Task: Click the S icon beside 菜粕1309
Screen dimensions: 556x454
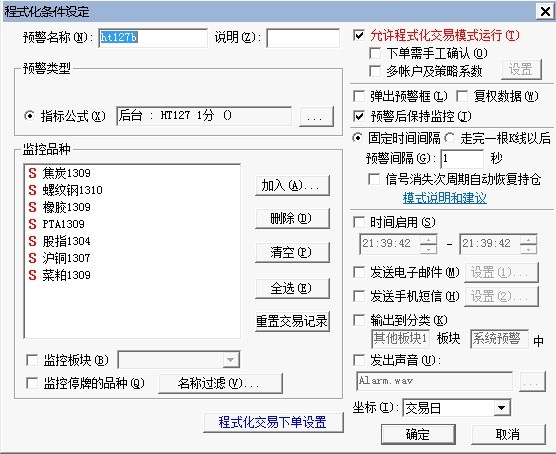Action: pos(32,275)
